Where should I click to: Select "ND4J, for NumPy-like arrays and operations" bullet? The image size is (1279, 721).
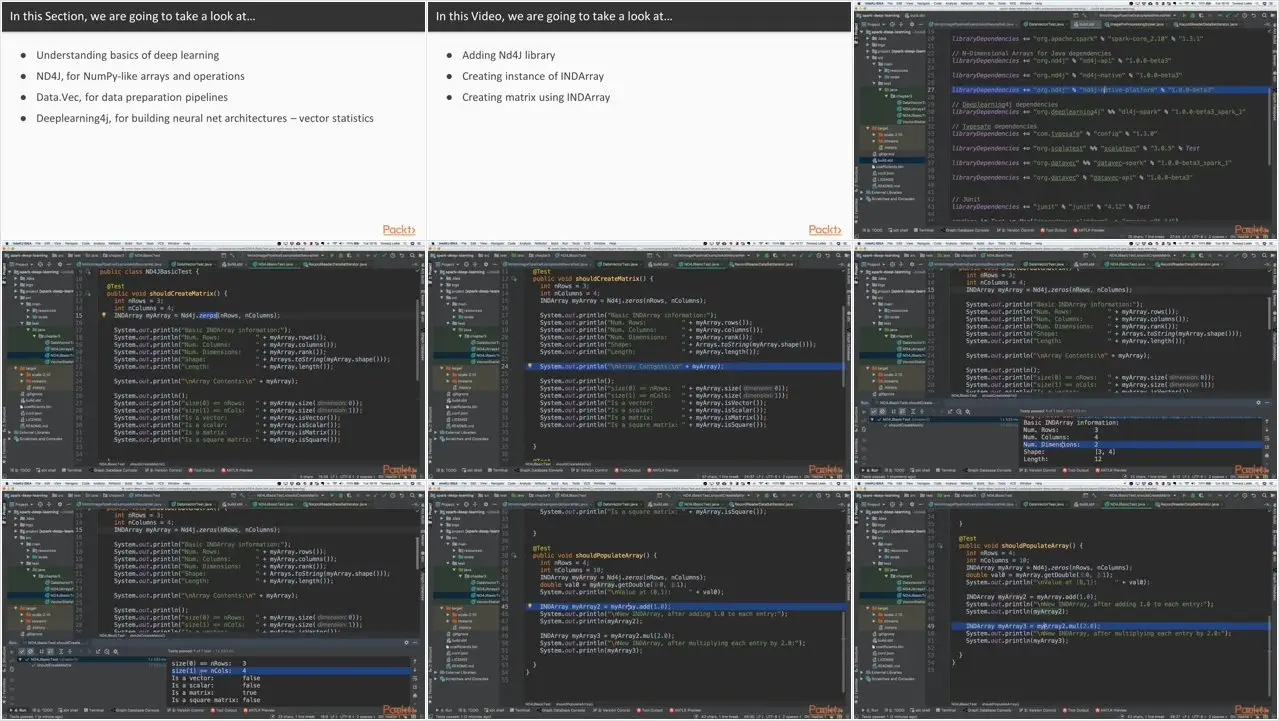point(140,76)
